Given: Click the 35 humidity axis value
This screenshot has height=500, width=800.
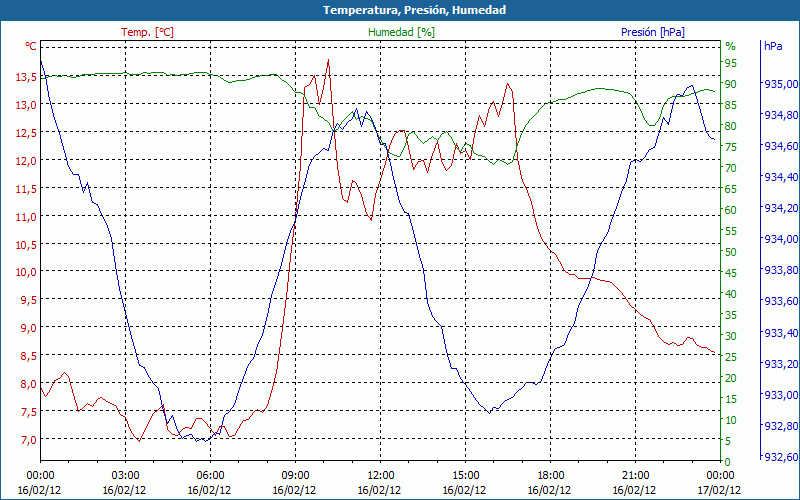Looking at the screenshot, I should click(x=731, y=315).
